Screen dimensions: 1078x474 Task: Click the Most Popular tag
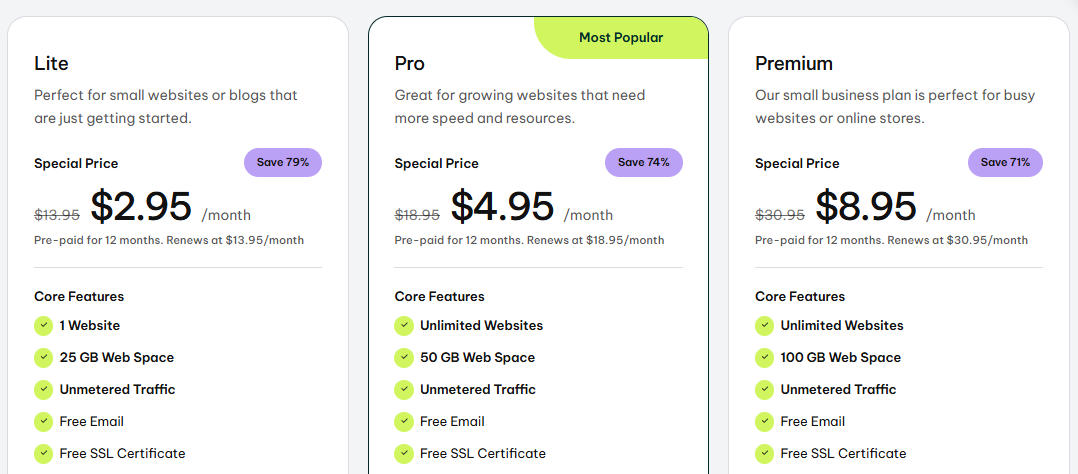(621, 38)
